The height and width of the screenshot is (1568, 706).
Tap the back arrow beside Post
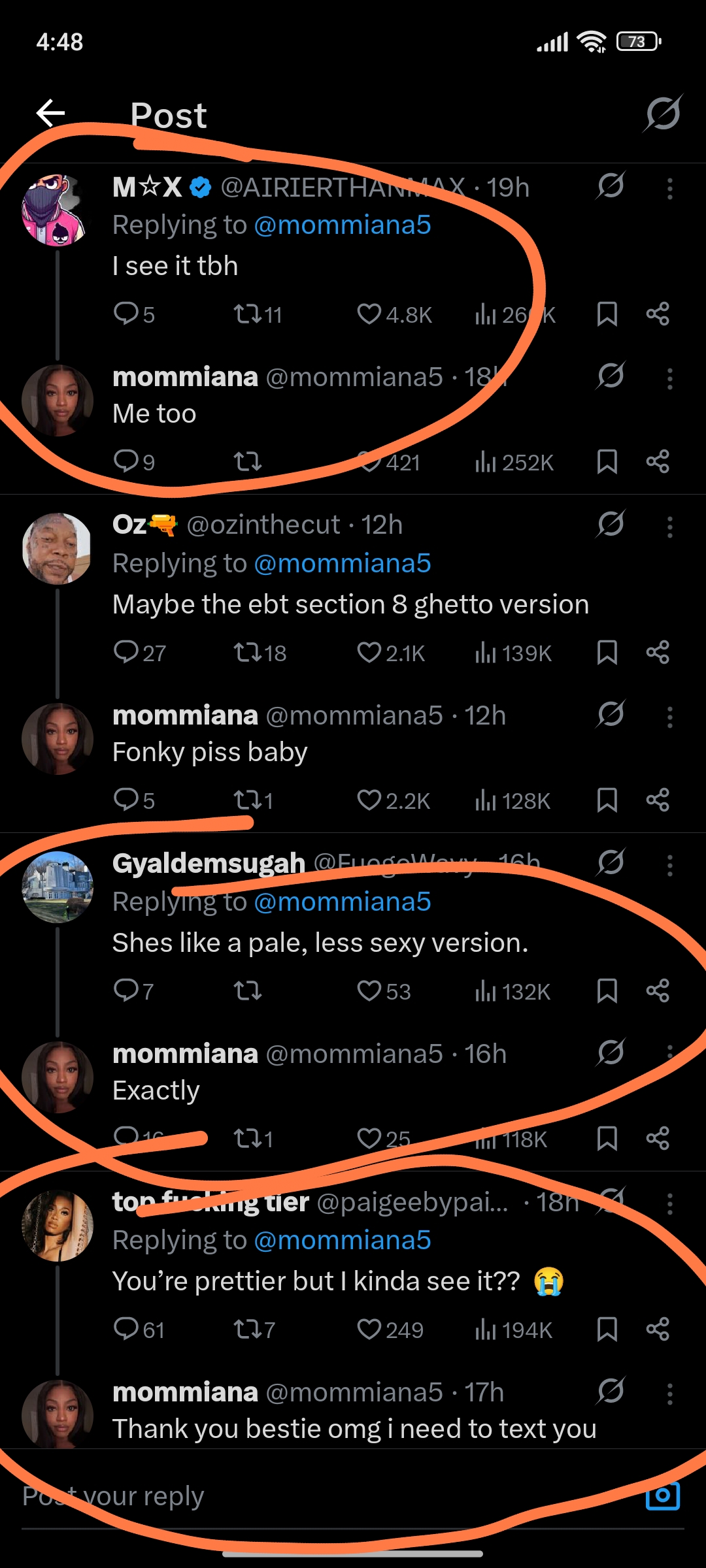50,113
